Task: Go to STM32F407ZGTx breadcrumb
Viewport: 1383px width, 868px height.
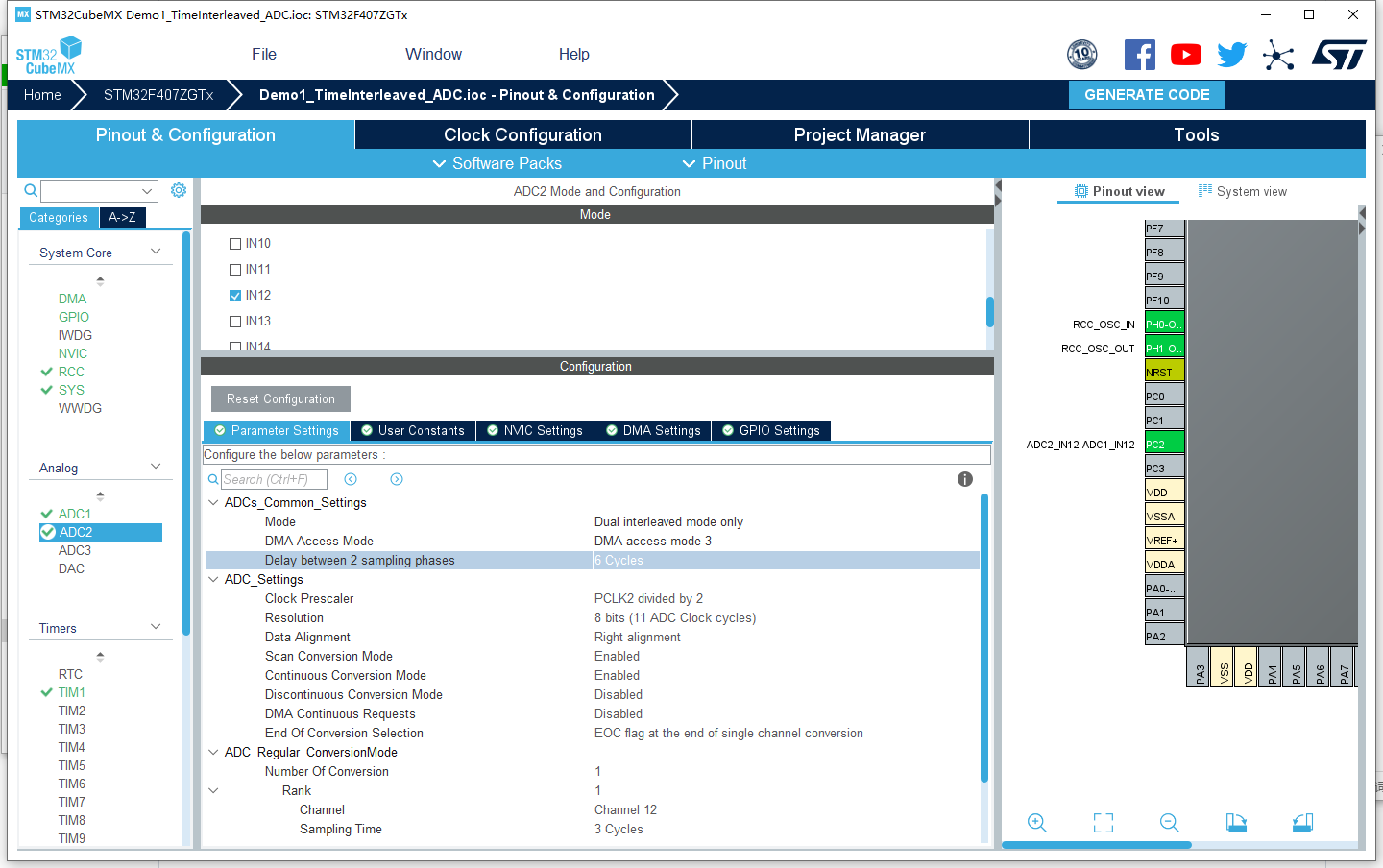Action: [158, 94]
